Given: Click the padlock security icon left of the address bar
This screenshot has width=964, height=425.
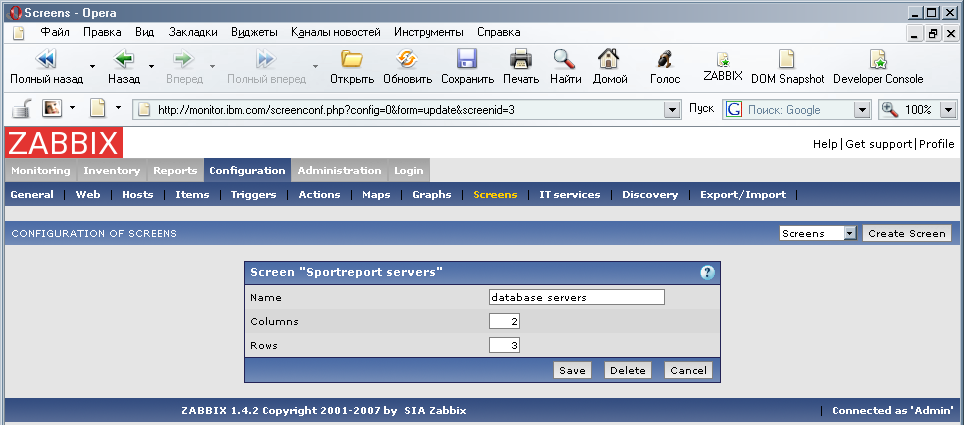Looking at the screenshot, I should [x=23, y=109].
